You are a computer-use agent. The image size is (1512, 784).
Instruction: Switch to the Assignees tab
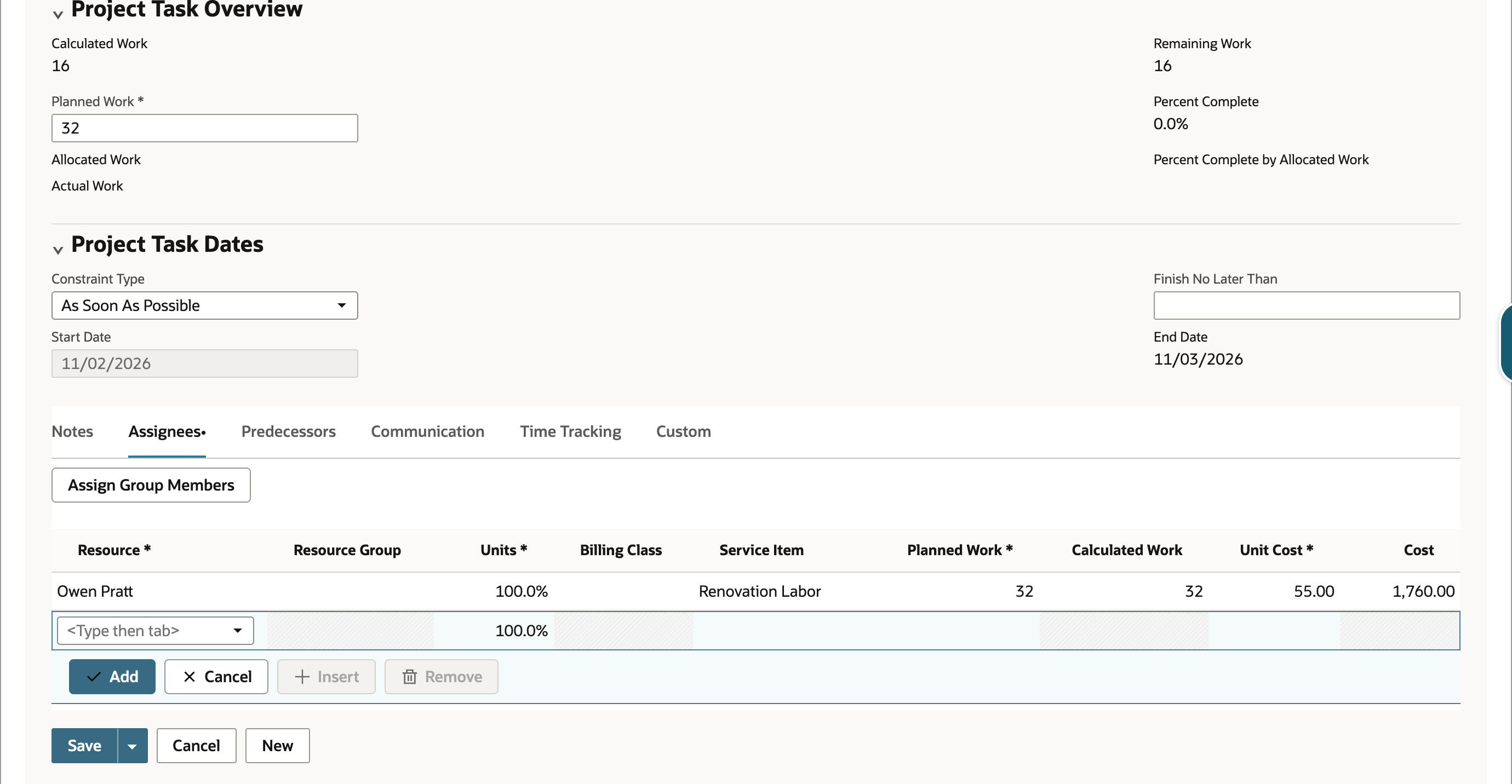[x=167, y=431]
